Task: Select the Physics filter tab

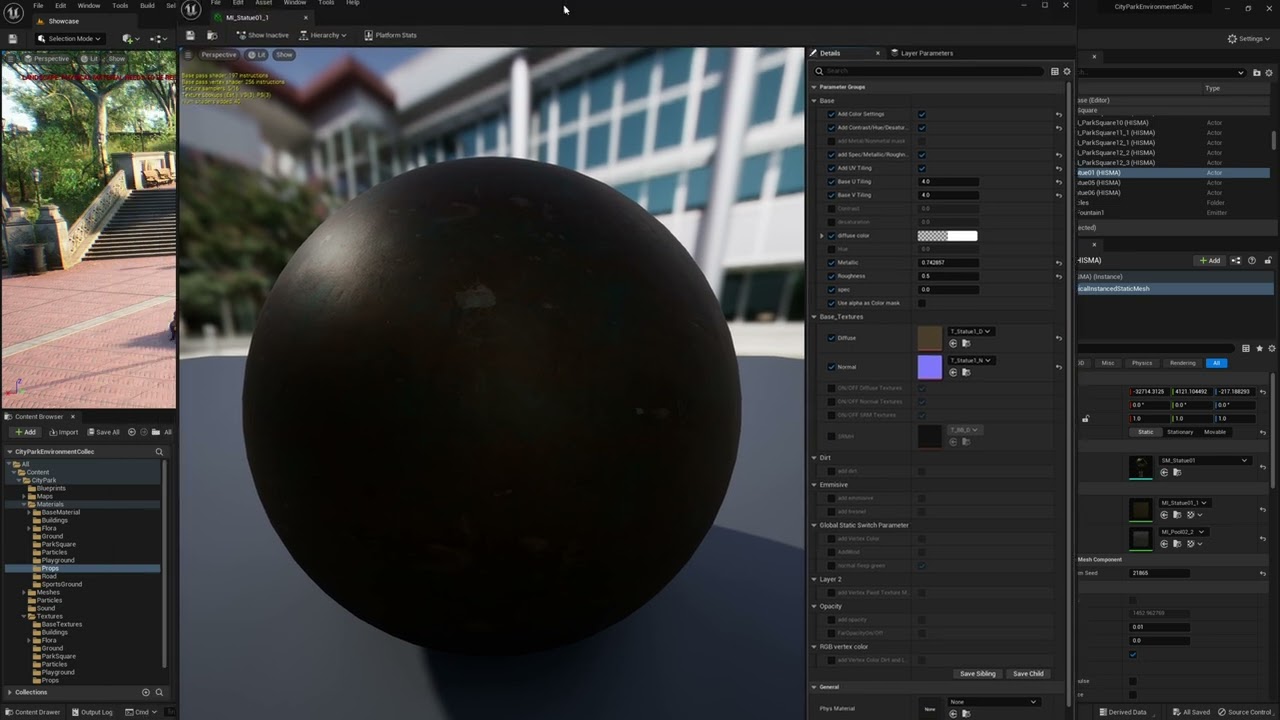Action: click(x=1142, y=363)
